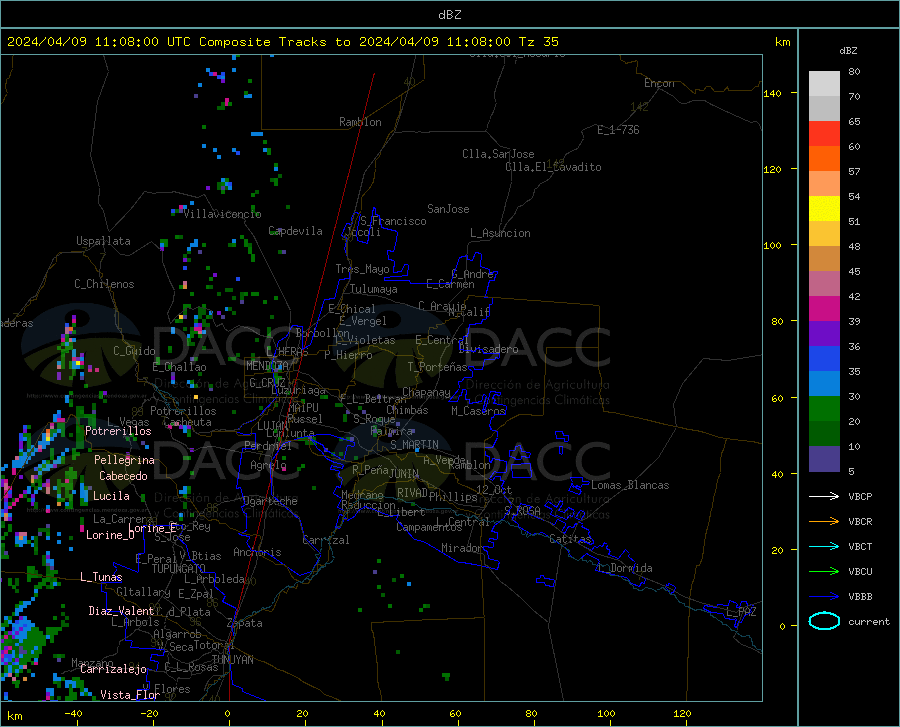Click the cyan 'current' ellipse symbol
This screenshot has height=727, width=900.
click(824, 621)
